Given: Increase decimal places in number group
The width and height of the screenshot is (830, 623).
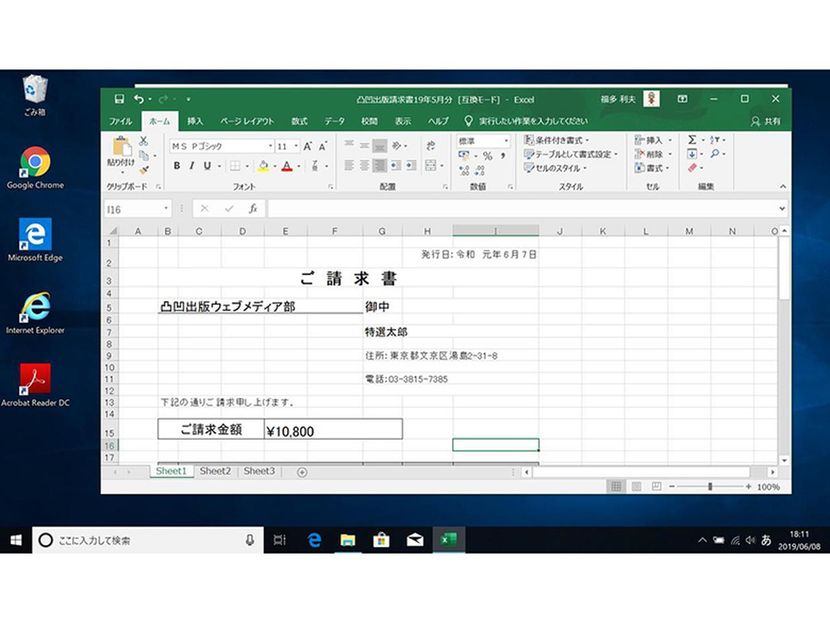Looking at the screenshot, I should pos(464,170).
